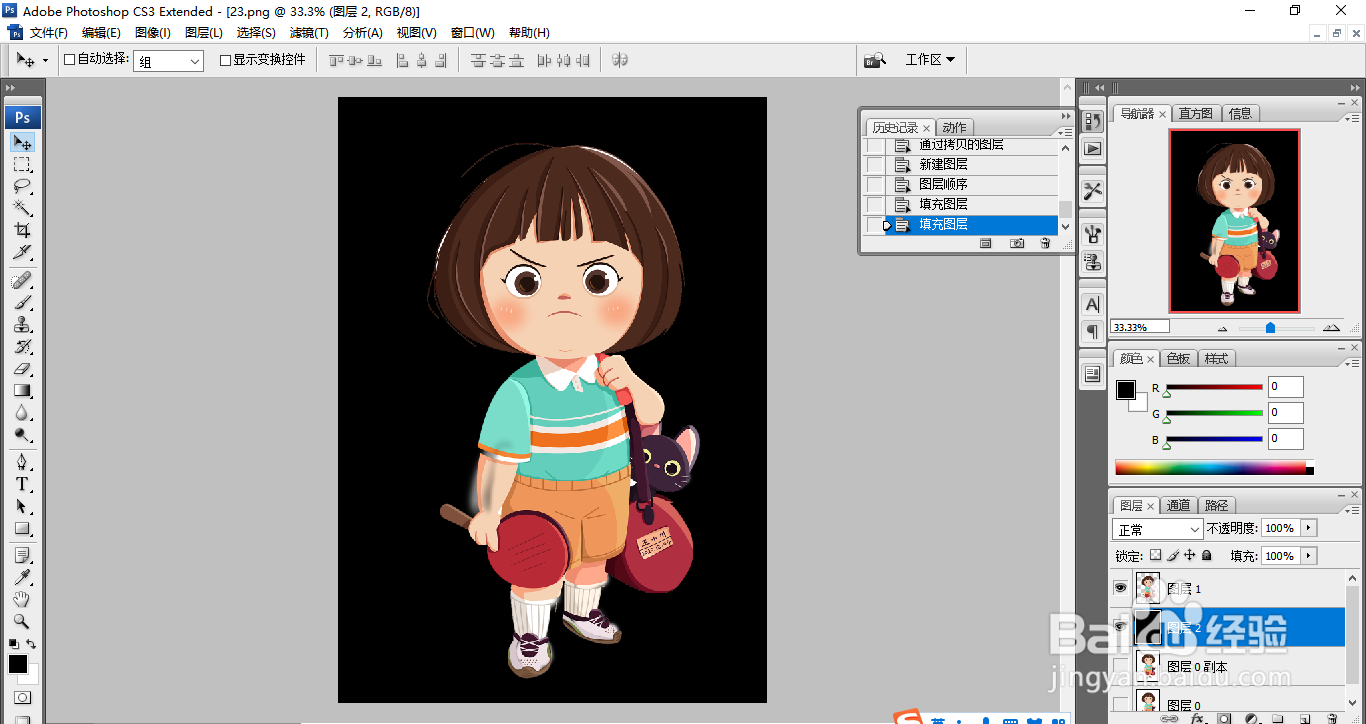1366x724 pixels.
Task: Toggle lock image pixels
Action: pyautogui.click(x=1173, y=555)
